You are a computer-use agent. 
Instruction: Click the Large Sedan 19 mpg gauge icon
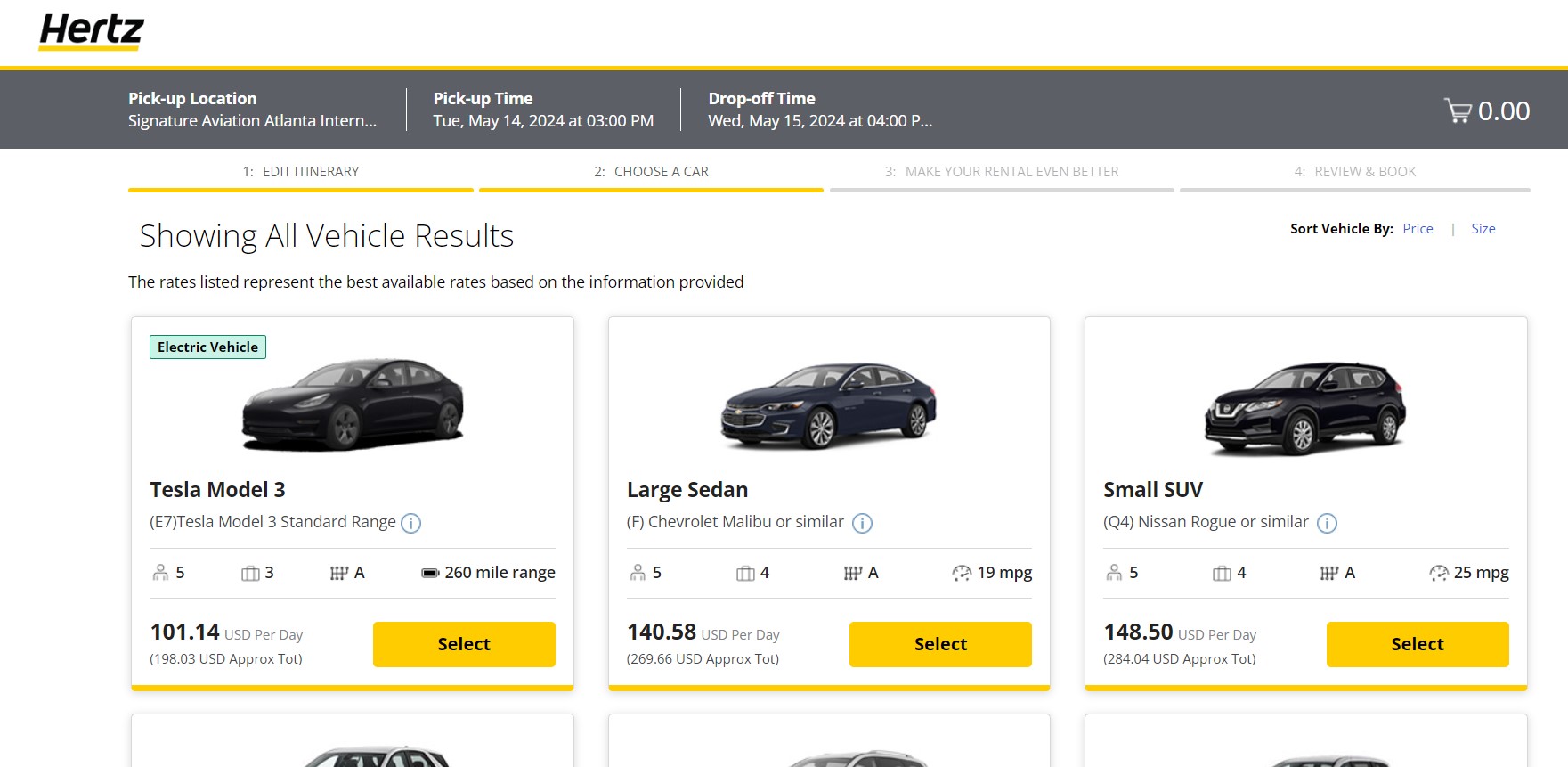(962, 573)
